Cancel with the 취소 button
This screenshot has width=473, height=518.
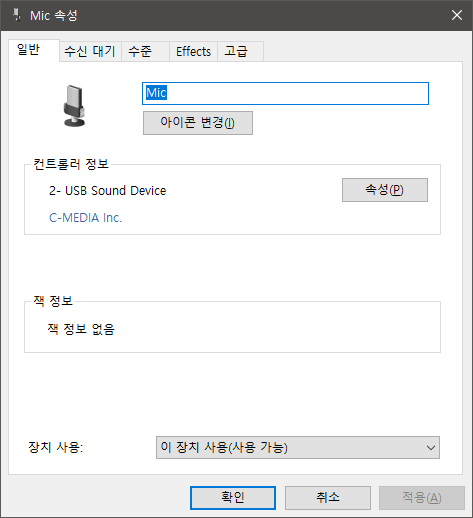click(328, 498)
